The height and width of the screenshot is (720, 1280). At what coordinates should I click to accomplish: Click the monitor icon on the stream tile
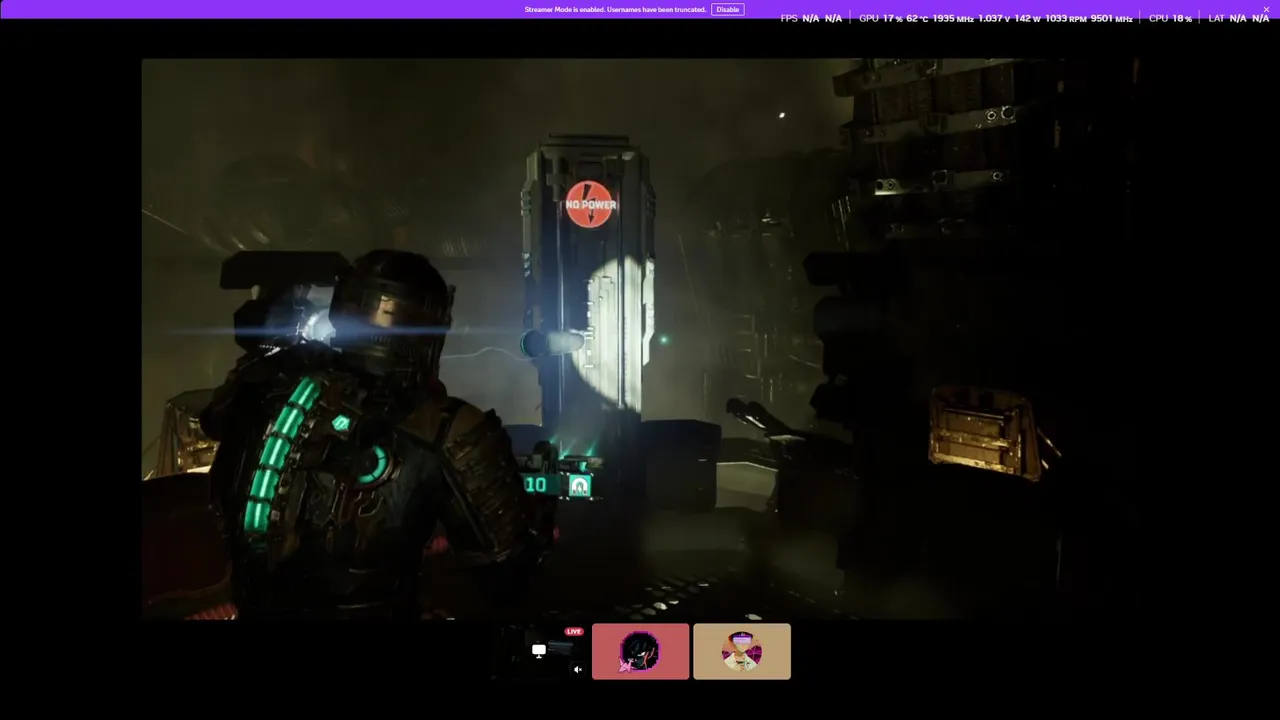[539, 651]
